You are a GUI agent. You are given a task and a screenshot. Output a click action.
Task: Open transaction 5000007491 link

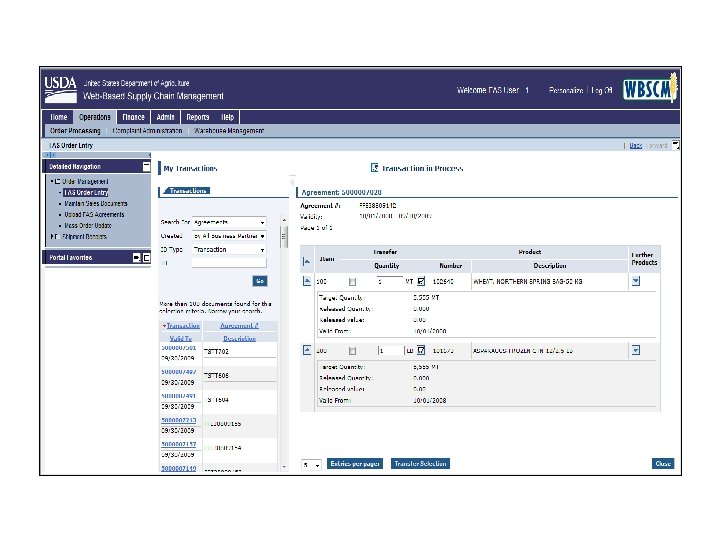tap(179, 396)
